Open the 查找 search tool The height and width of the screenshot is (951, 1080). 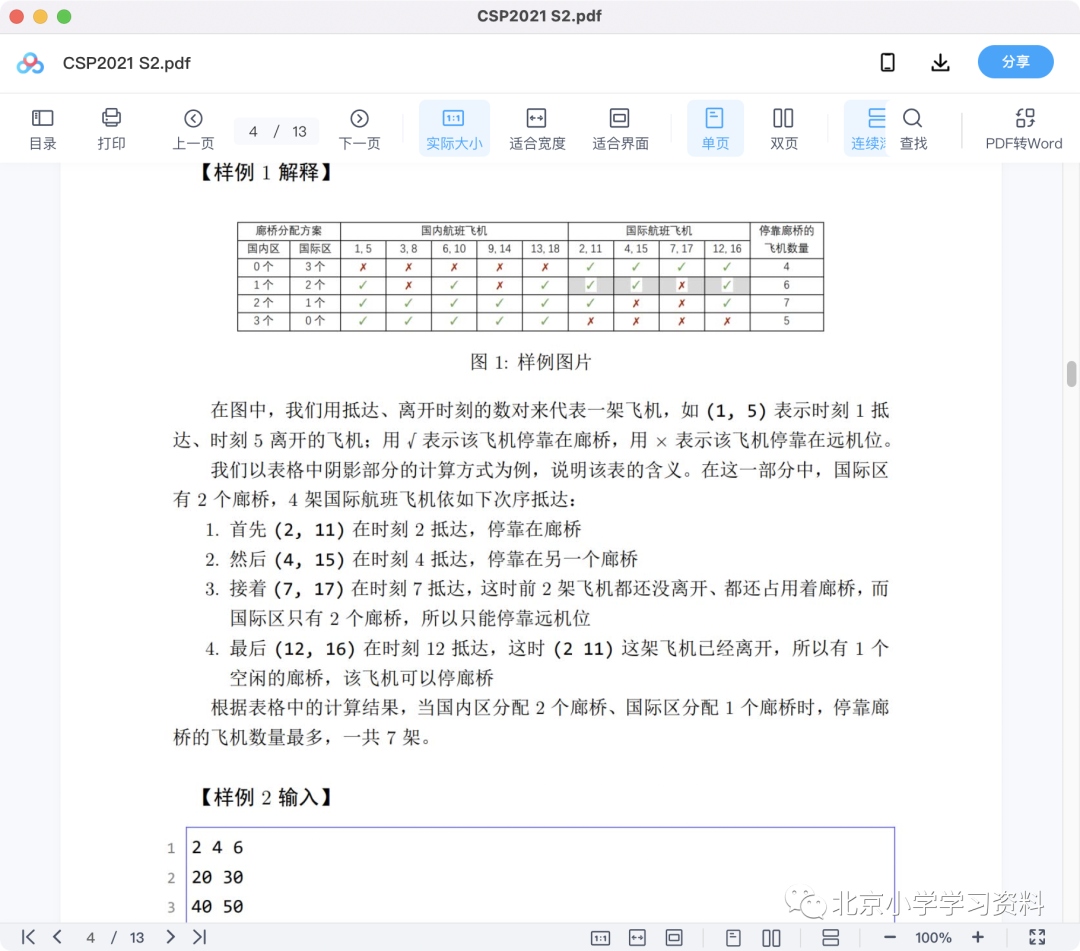913,129
